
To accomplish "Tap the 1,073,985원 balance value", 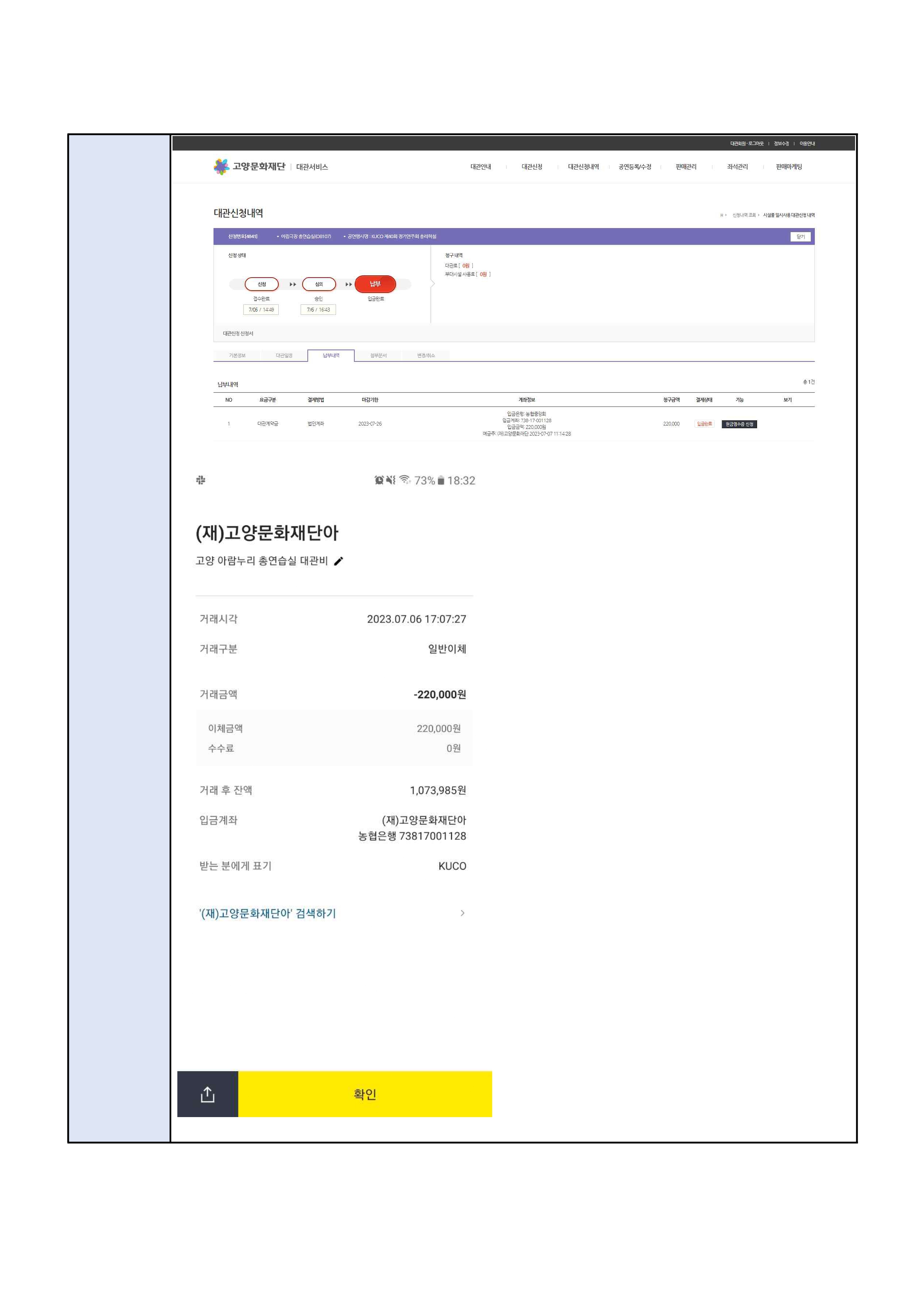I will click(438, 790).
